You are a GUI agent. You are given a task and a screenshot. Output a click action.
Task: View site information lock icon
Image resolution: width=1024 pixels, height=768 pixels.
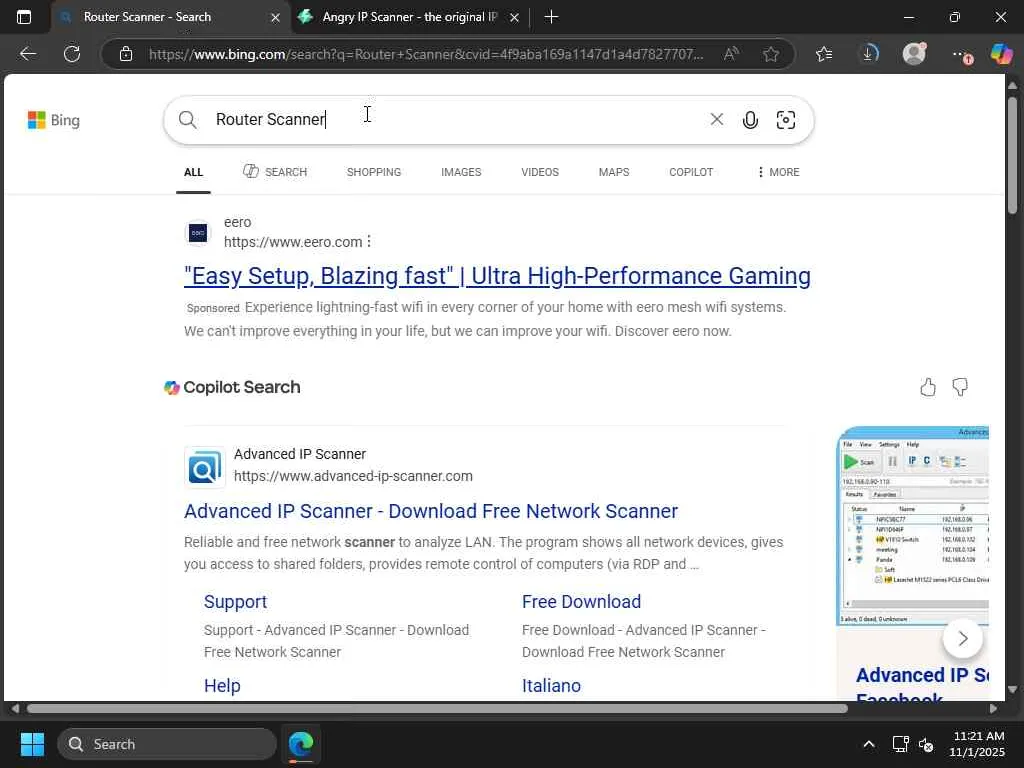pyautogui.click(x=126, y=54)
